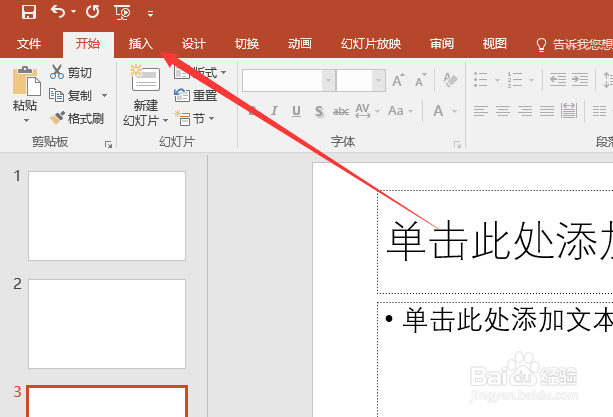The width and height of the screenshot is (613, 417).
Task: Align text right
Action: 525,111
